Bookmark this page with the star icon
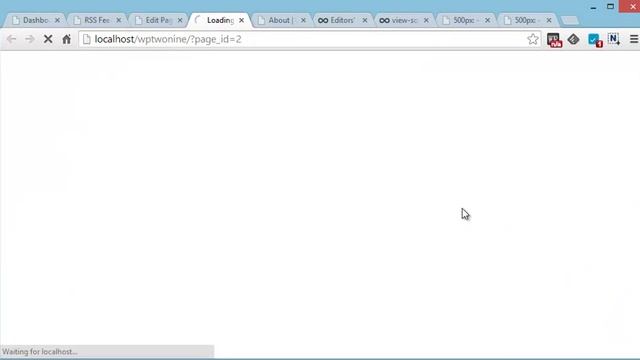The width and height of the screenshot is (640, 360). [533, 39]
